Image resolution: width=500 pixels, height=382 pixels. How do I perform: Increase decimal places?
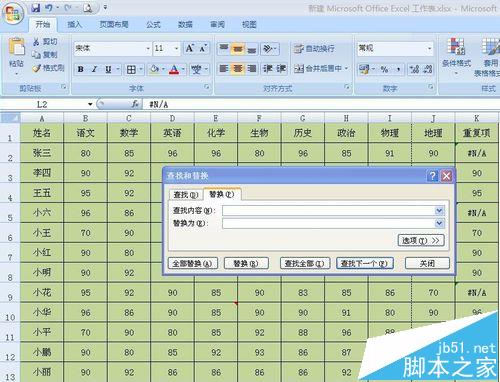[x=414, y=69]
